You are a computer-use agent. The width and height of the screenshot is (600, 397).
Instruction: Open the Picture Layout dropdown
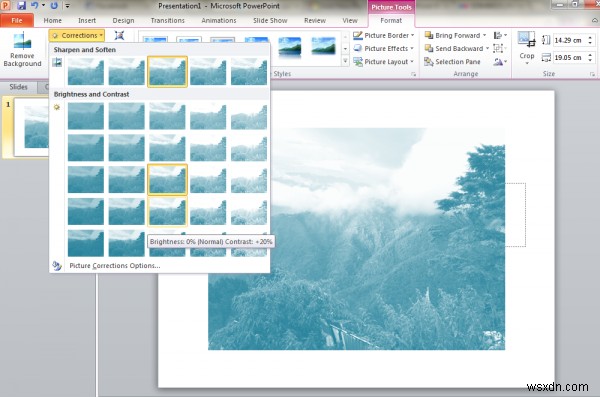(x=384, y=62)
